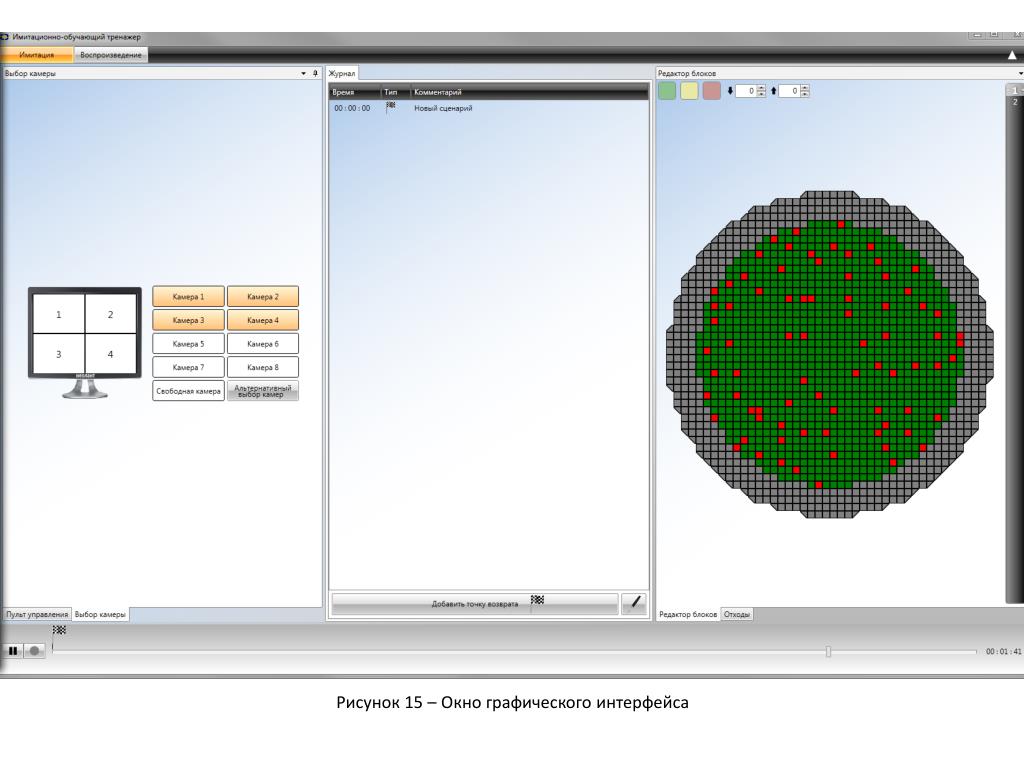Click the application icon in title bar
1024x768 pixels.
pyautogui.click(x=5, y=37)
